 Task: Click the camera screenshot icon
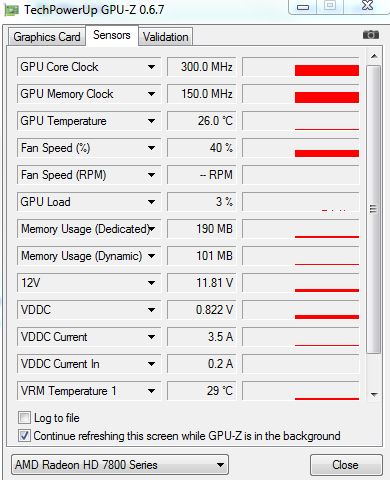(x=371, y=34)
